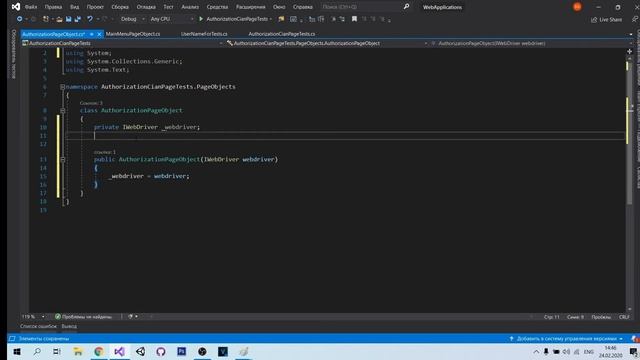Click the Task View taskbar icon
Viewport: 640px width, 360px height.
57,351
